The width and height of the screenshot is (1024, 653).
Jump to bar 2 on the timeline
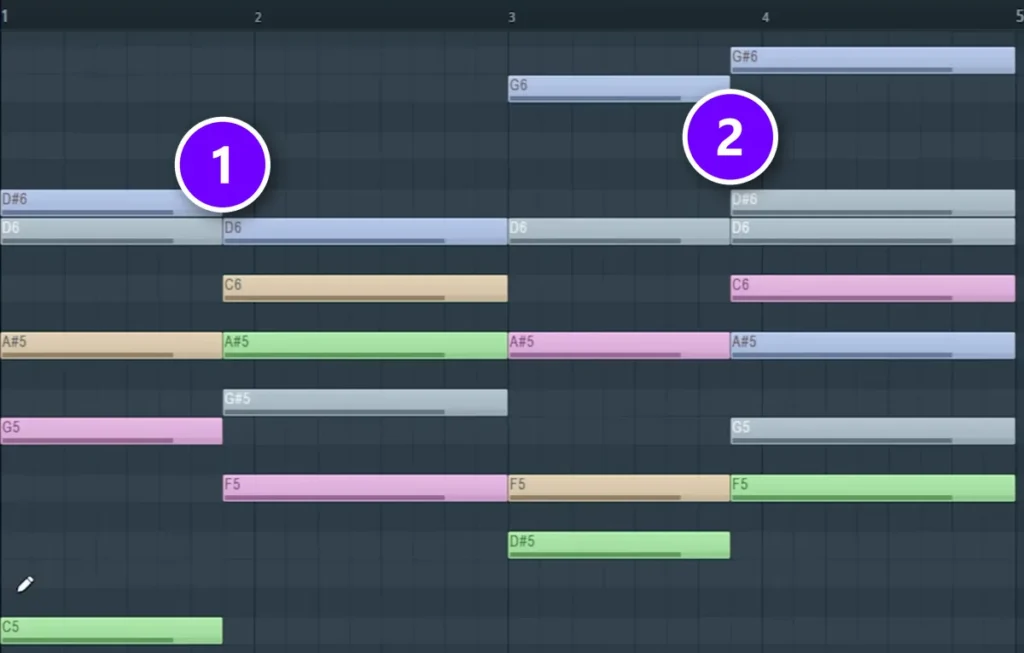pyautogui.click(x=258, y=18)
